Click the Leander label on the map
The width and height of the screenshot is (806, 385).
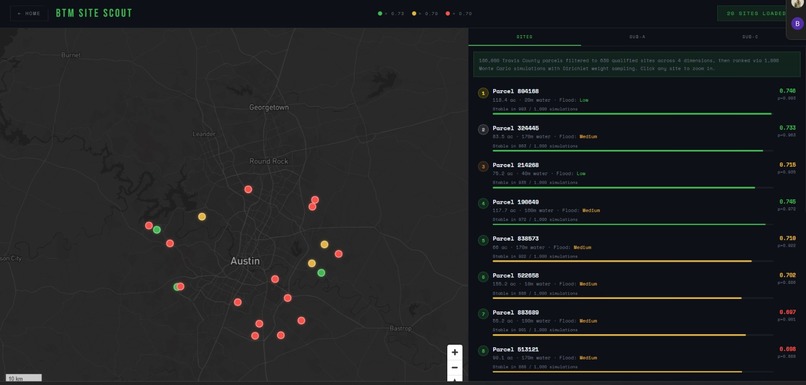coord(204,134)
